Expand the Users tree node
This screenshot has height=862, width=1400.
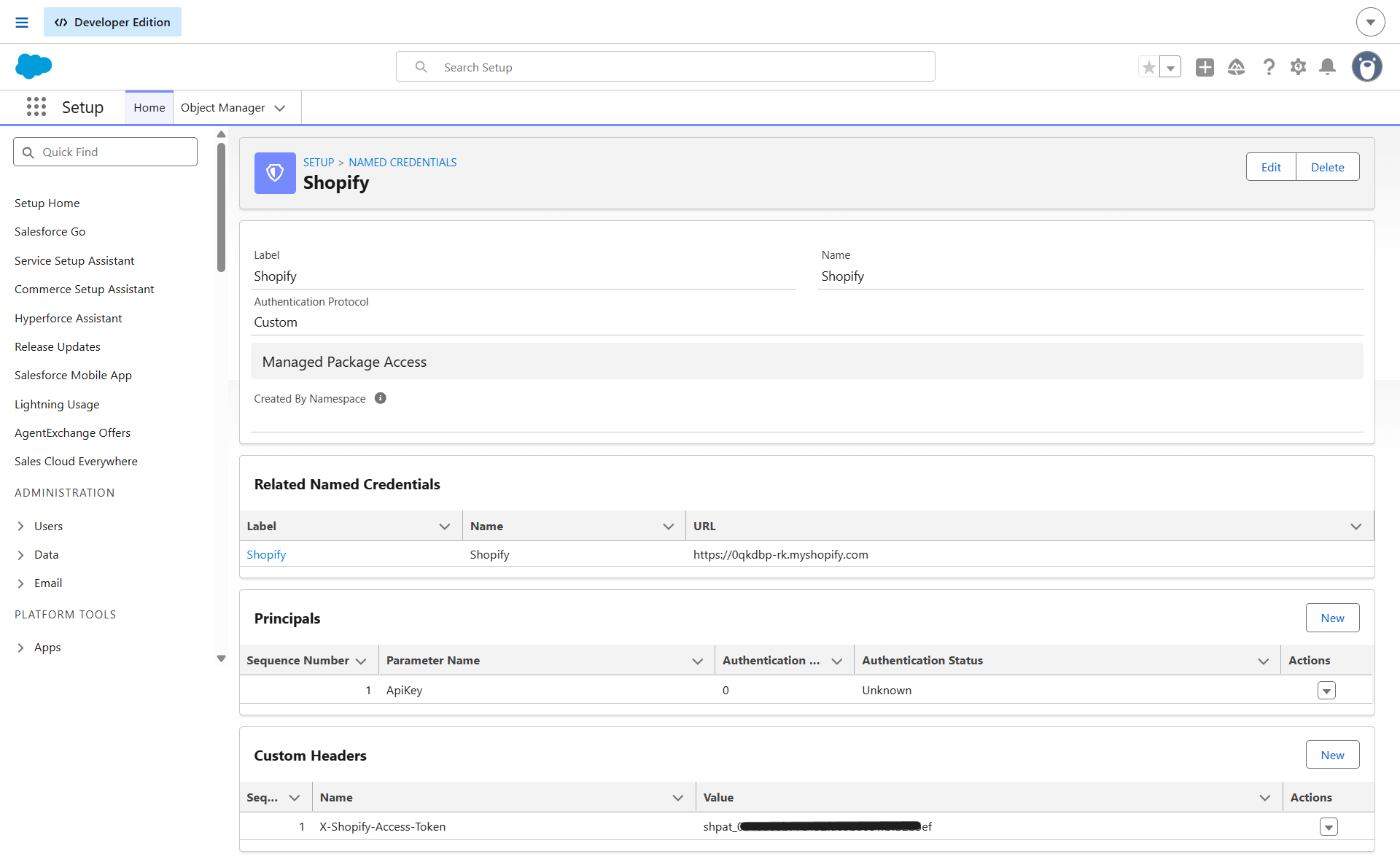(x=20, y=526)
